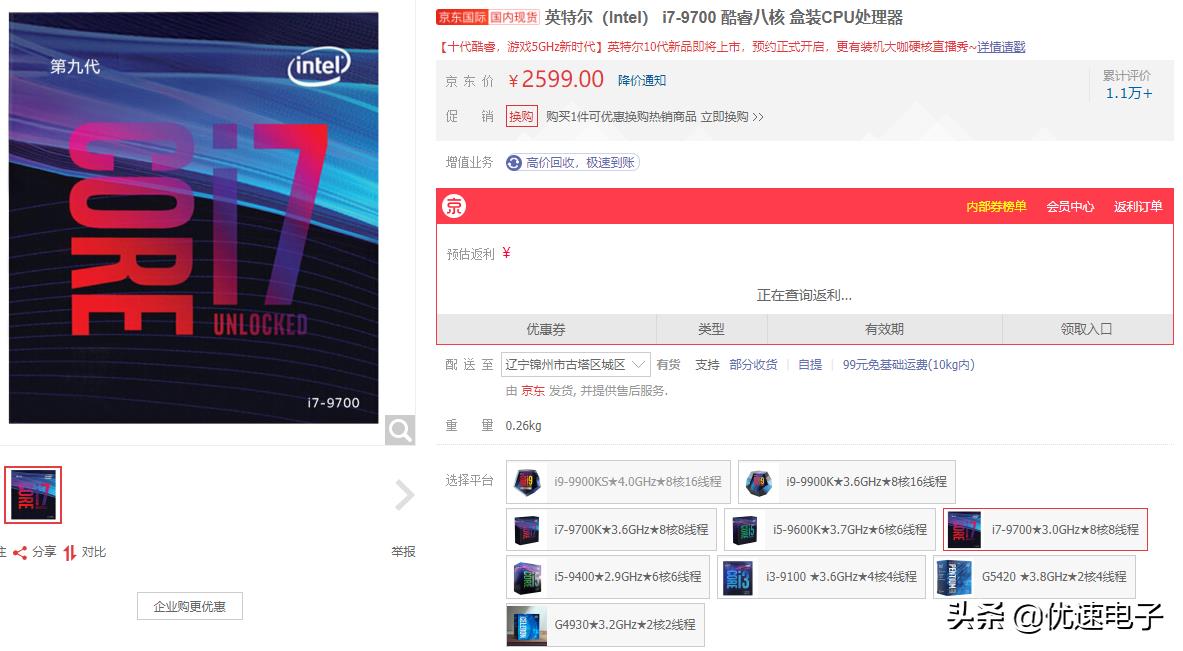Open 1.1万+ cumulative reviews count

[x=1129, y=94]
